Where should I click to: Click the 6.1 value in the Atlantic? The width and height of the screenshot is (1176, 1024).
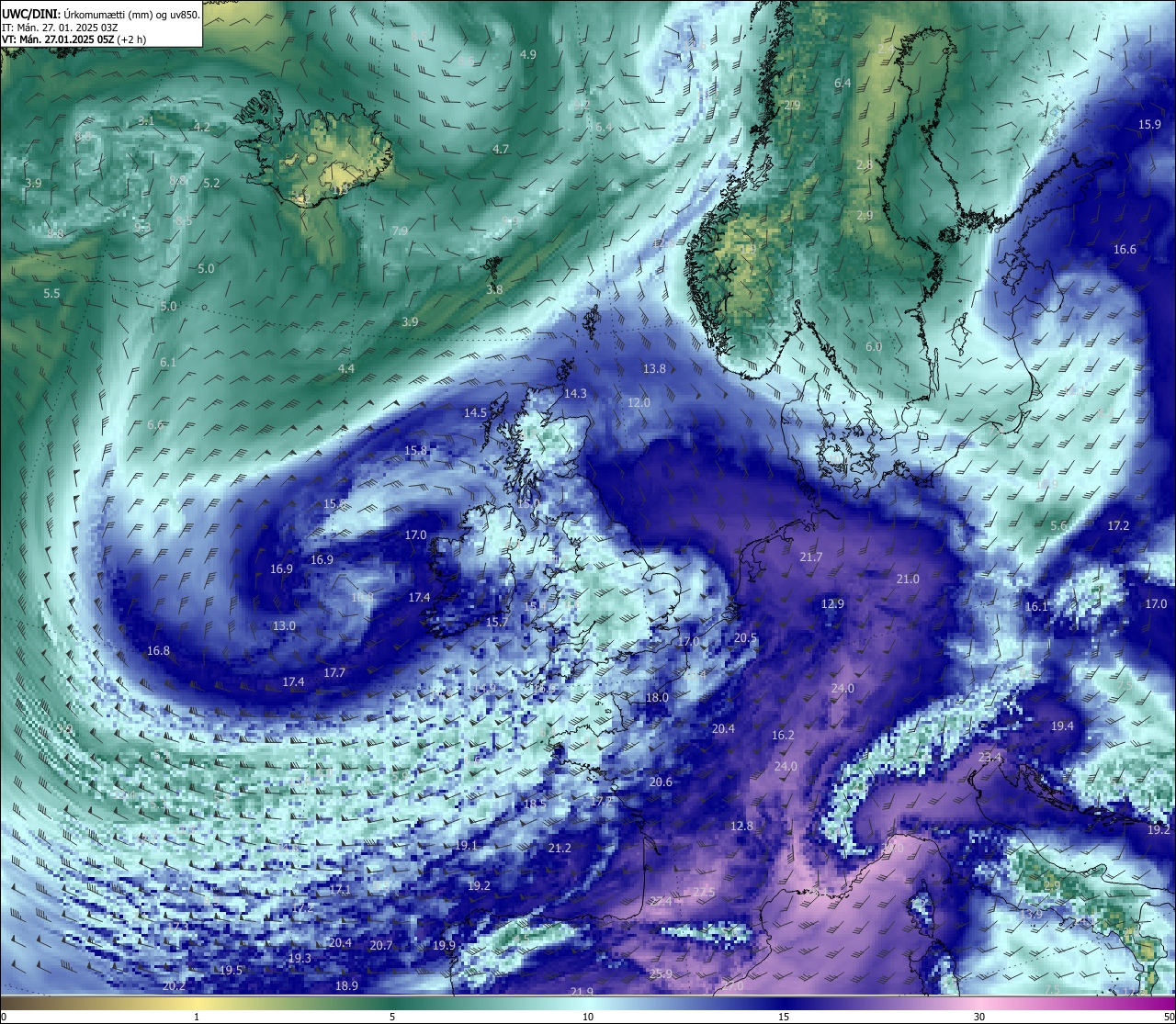168,362
